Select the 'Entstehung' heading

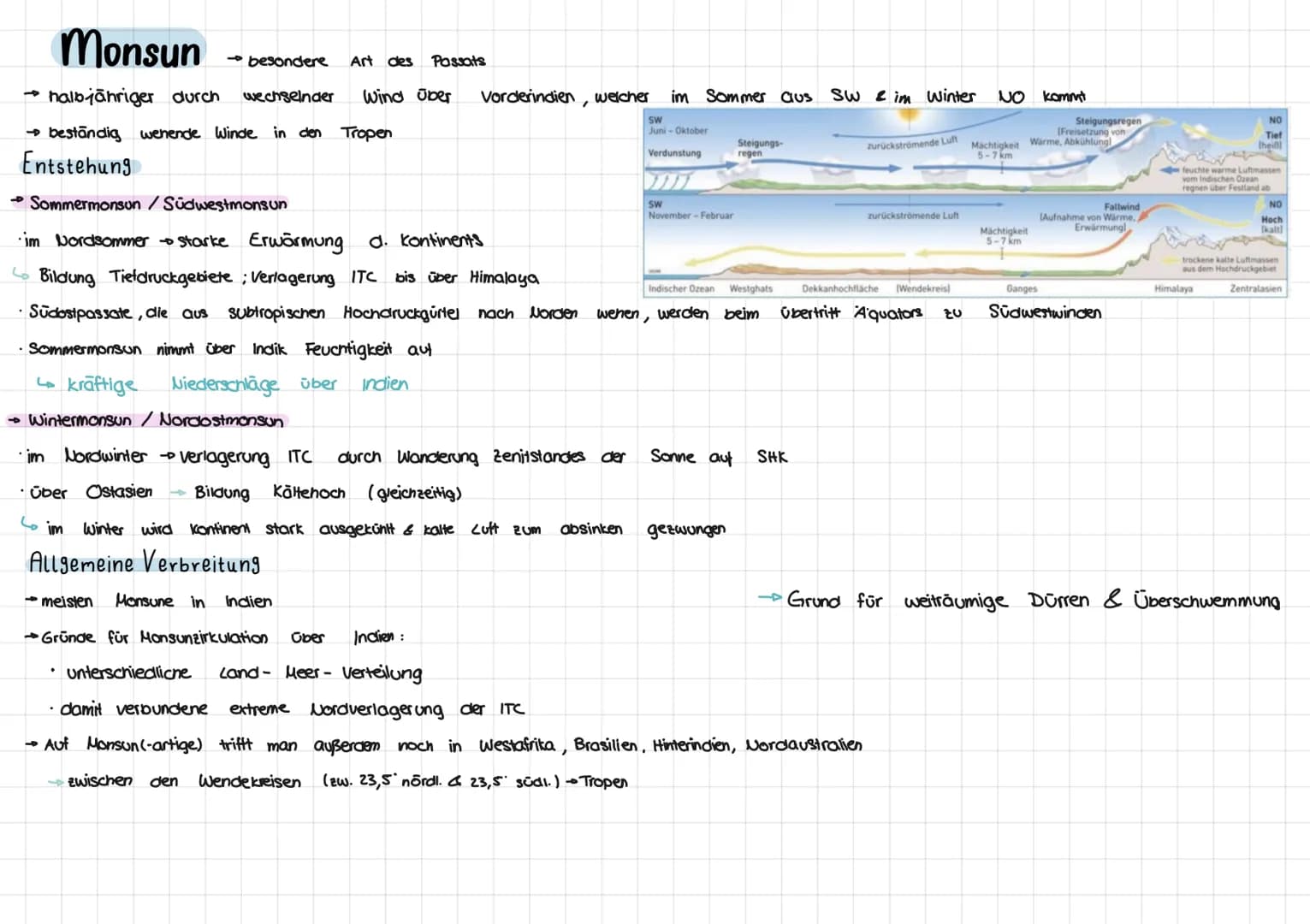point(78,164)
